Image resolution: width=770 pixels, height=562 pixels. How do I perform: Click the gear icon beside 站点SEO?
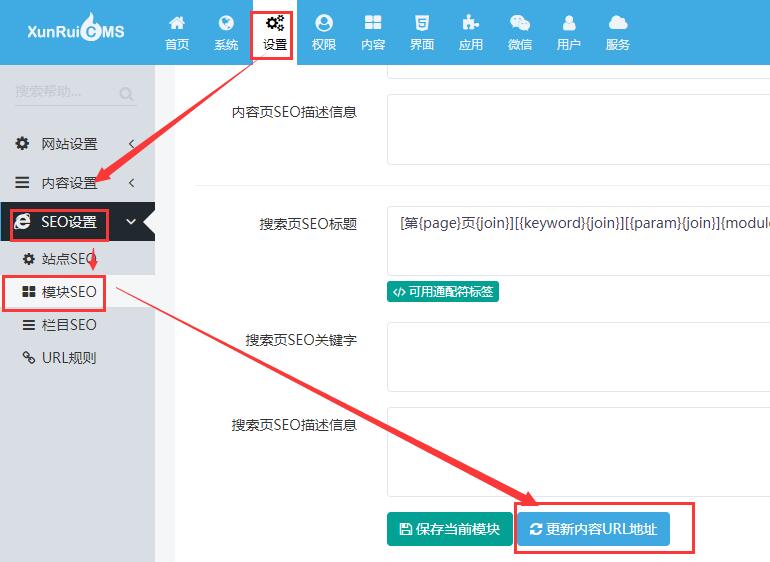point(29,259)
